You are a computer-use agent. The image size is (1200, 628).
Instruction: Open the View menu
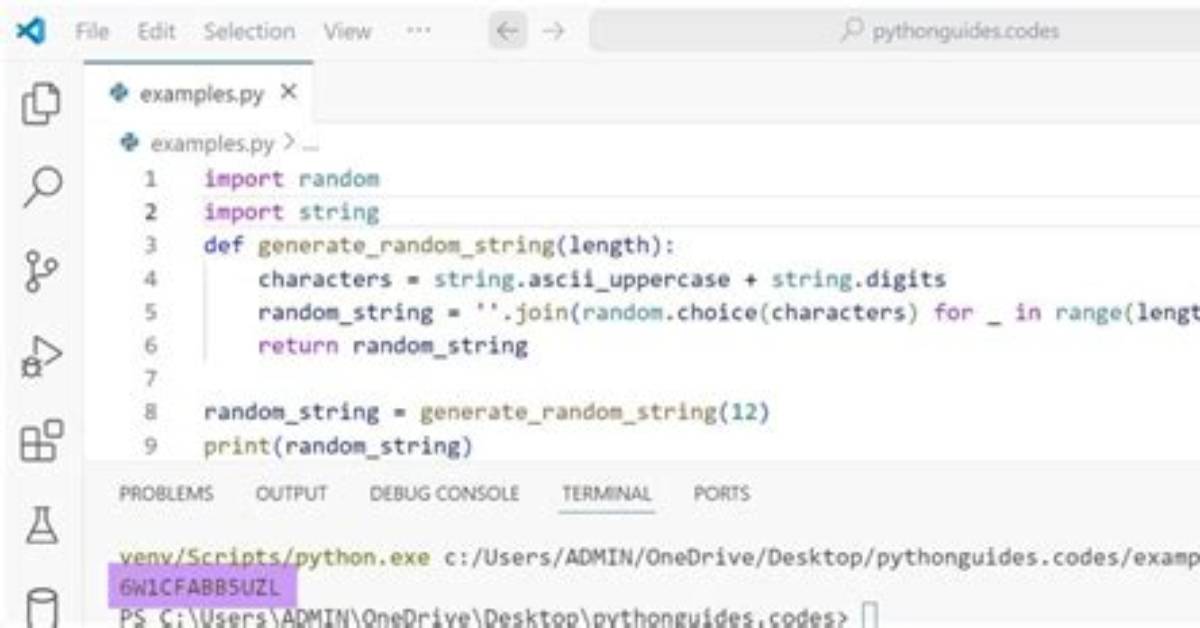coord(347,31)
